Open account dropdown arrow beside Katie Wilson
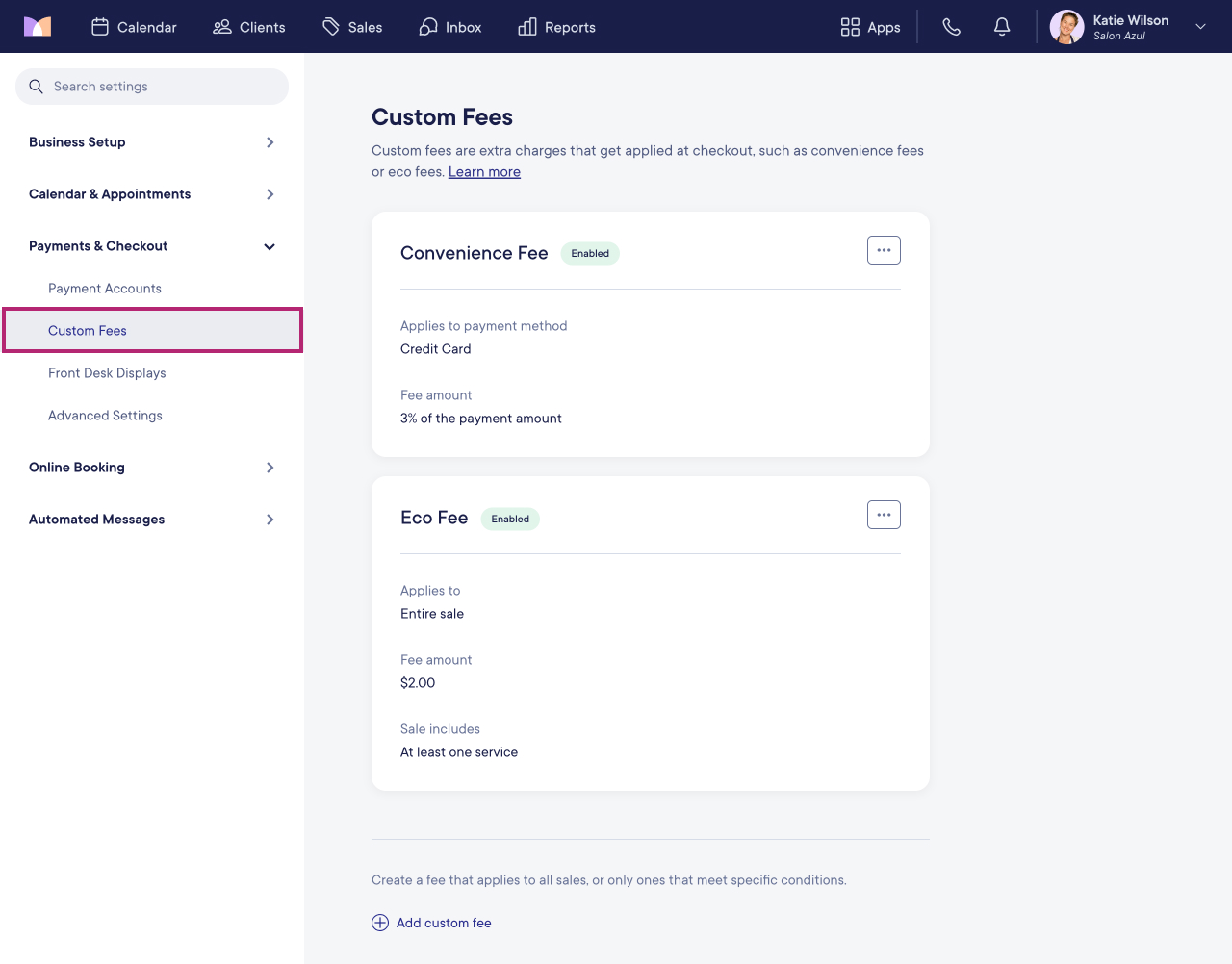The image size is (1232, 964). coord(1200,27)
